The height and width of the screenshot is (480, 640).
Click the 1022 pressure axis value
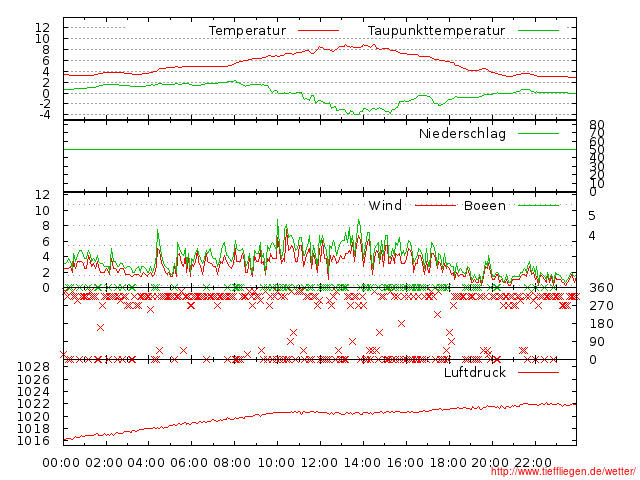pos(33,404)
